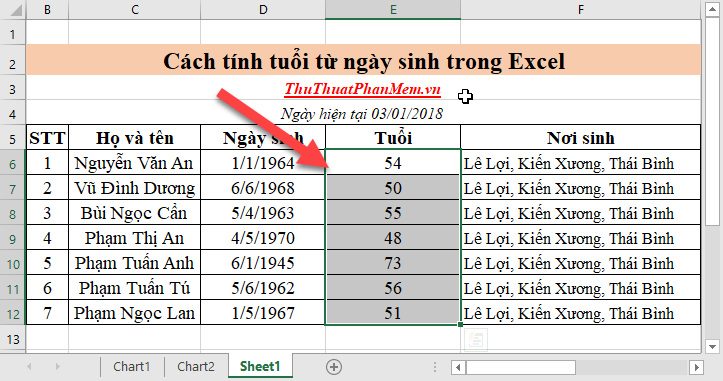
Task: Select the cell 'Bùi Ngọc Cần'
Action: click(135, 212)
